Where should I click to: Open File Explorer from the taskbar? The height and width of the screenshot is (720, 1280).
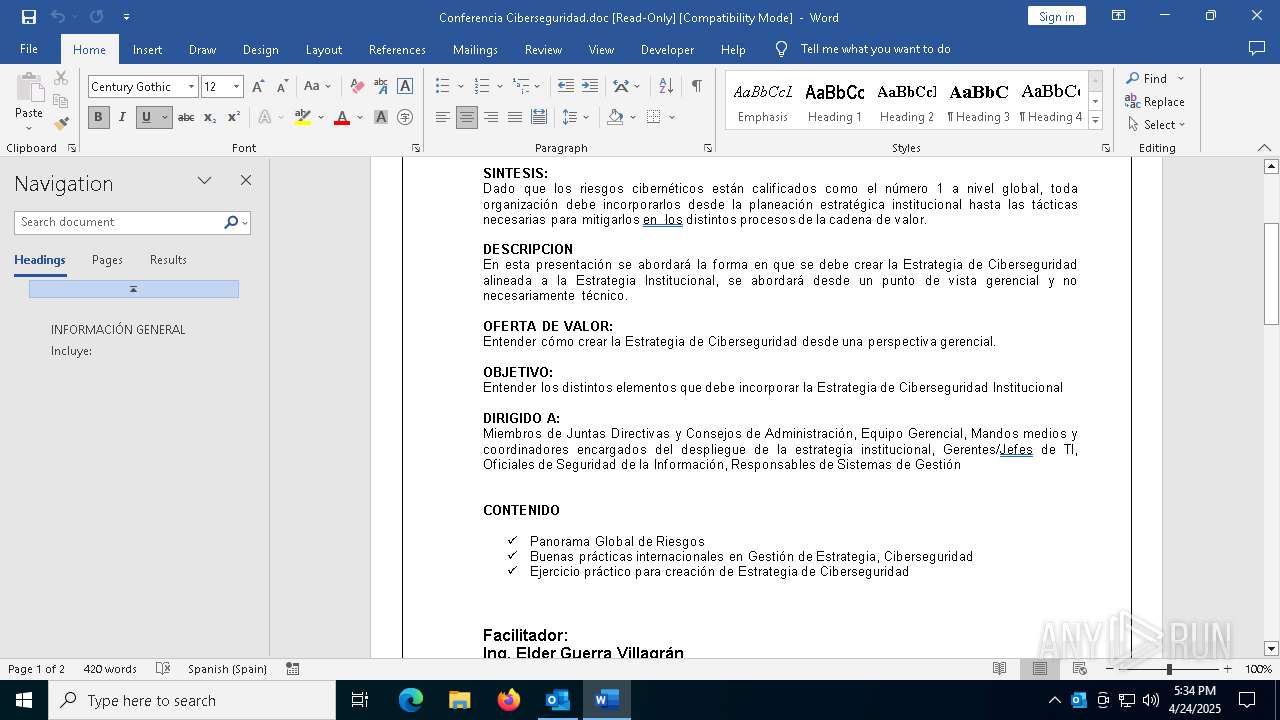460,700
